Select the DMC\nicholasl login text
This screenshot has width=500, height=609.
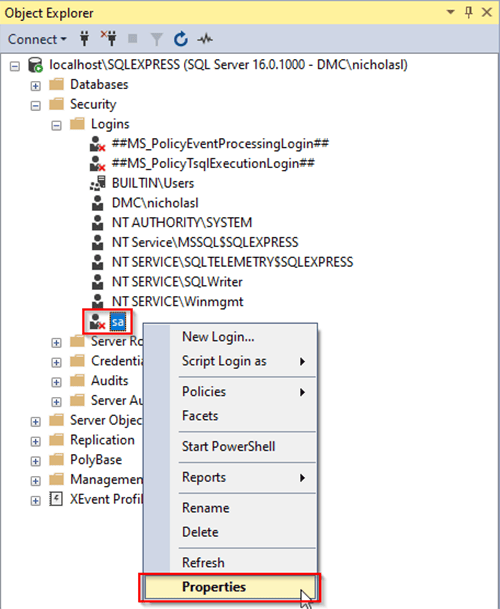155,203
